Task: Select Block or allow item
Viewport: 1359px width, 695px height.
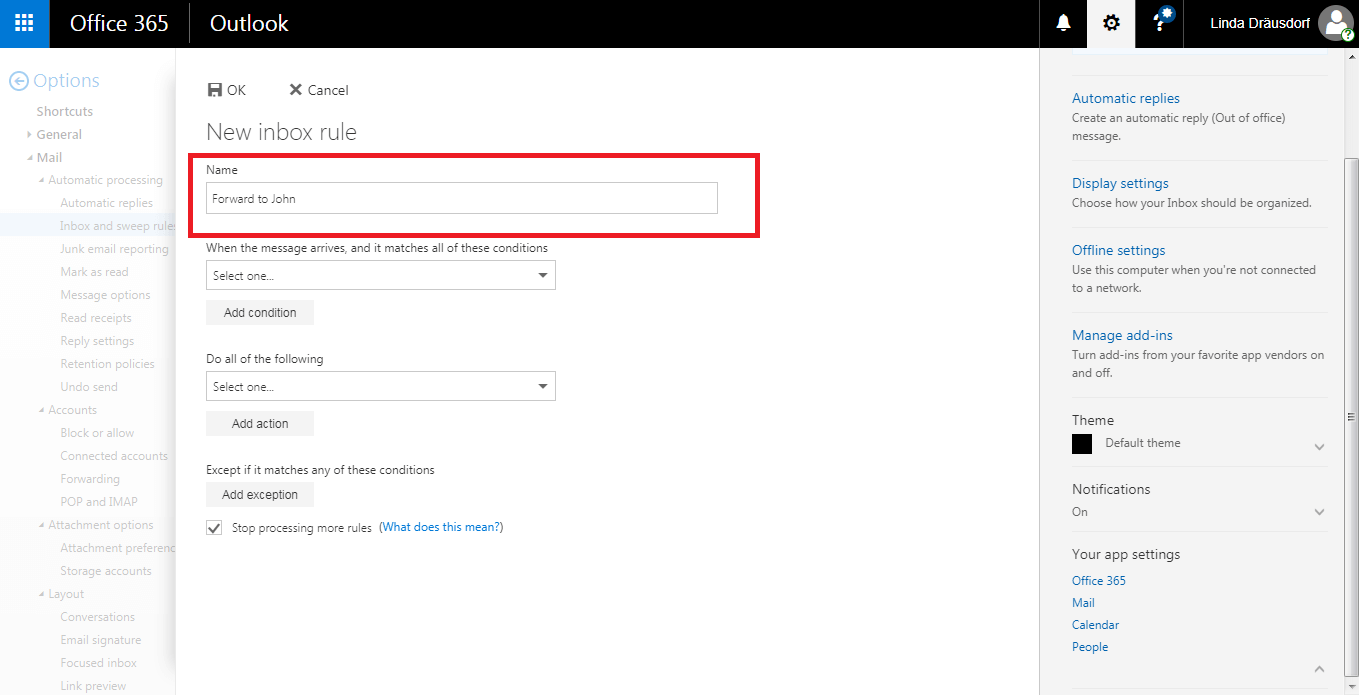Action: tap(97, 433)
